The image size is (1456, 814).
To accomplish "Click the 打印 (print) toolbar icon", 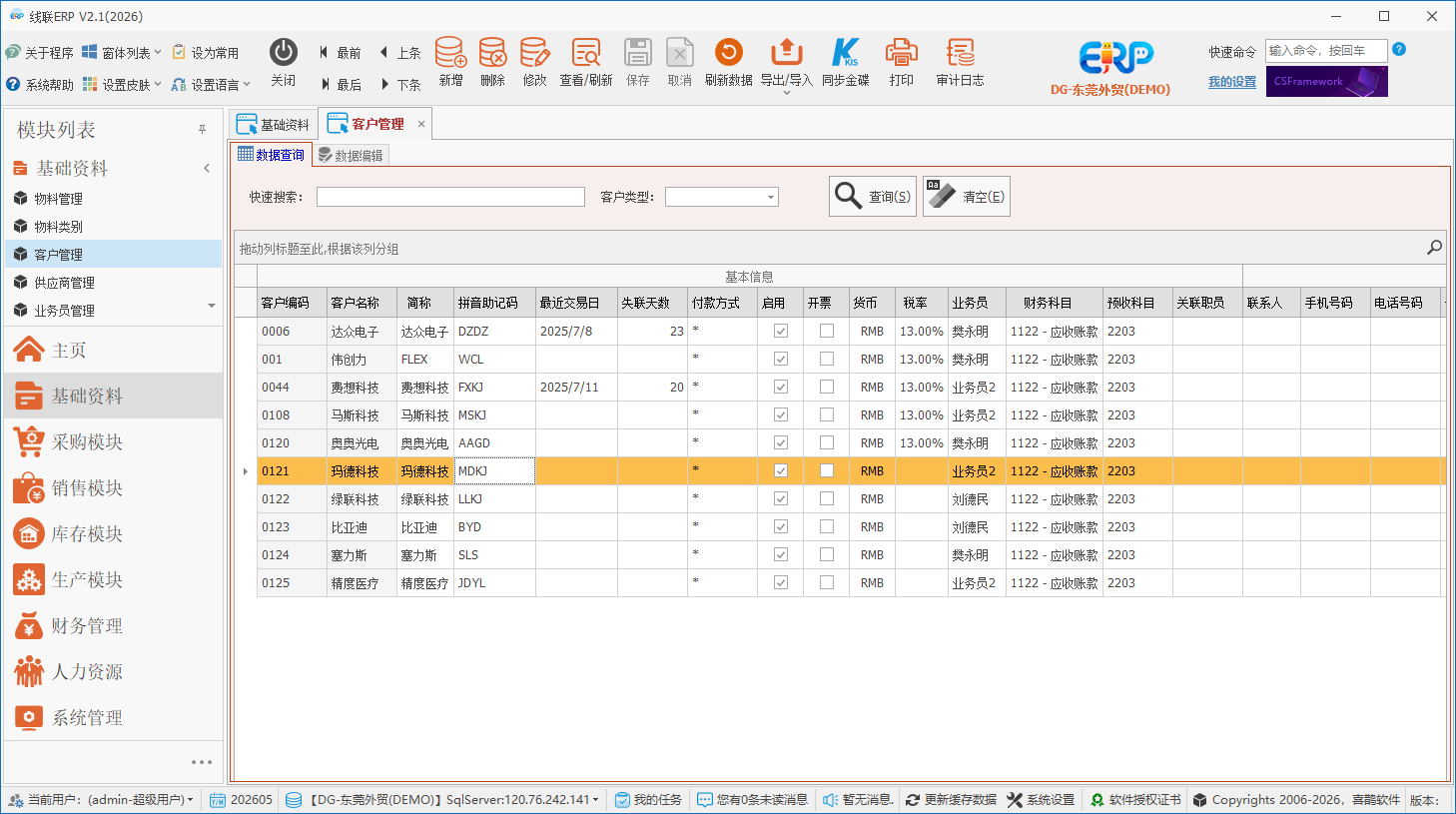I will tap(902, 62).
